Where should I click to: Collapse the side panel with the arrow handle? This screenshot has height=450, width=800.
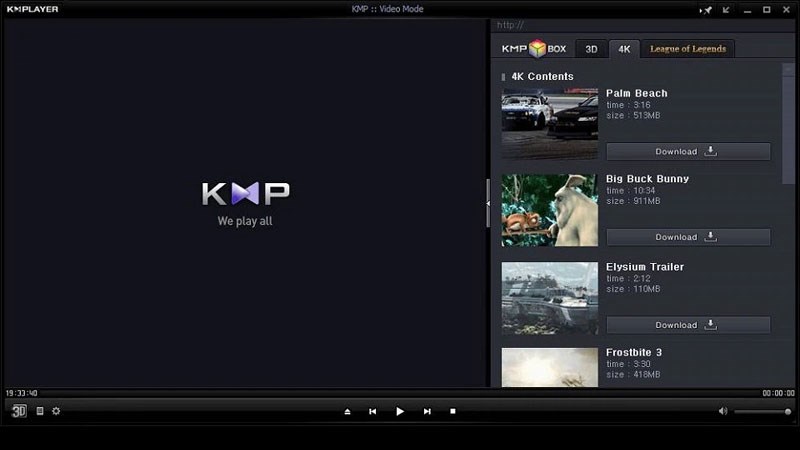[488, 203]
